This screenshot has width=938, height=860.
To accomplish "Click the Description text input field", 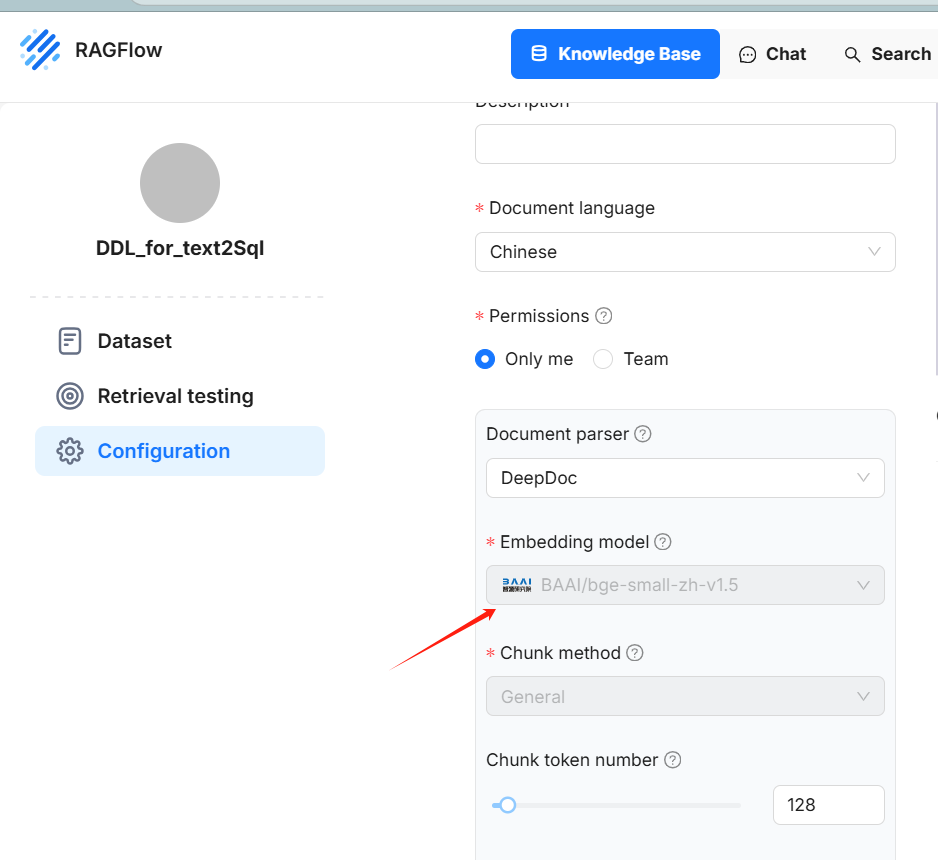I will coord(685,144).
